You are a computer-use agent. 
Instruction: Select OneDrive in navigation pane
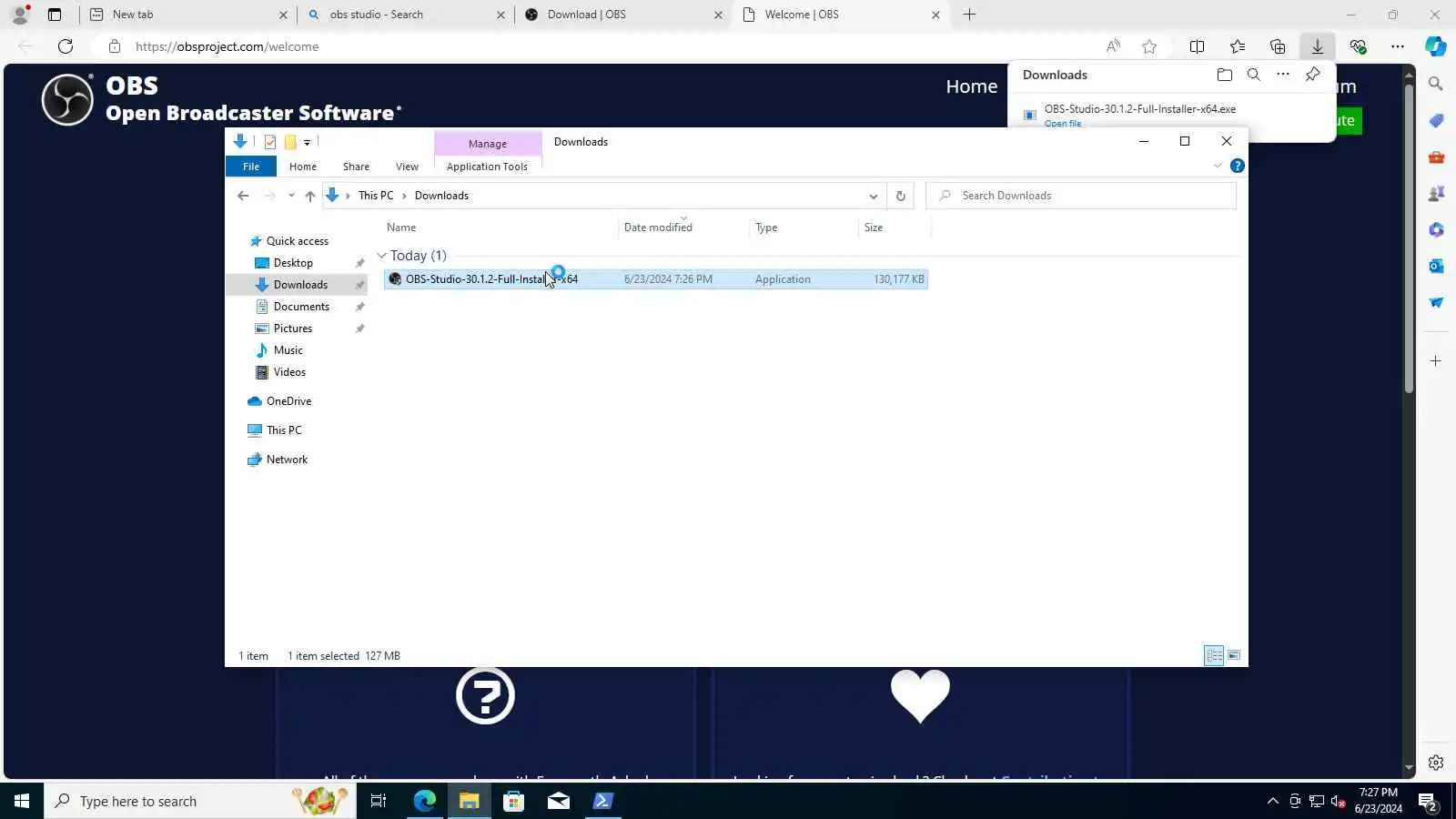(288, 401)
